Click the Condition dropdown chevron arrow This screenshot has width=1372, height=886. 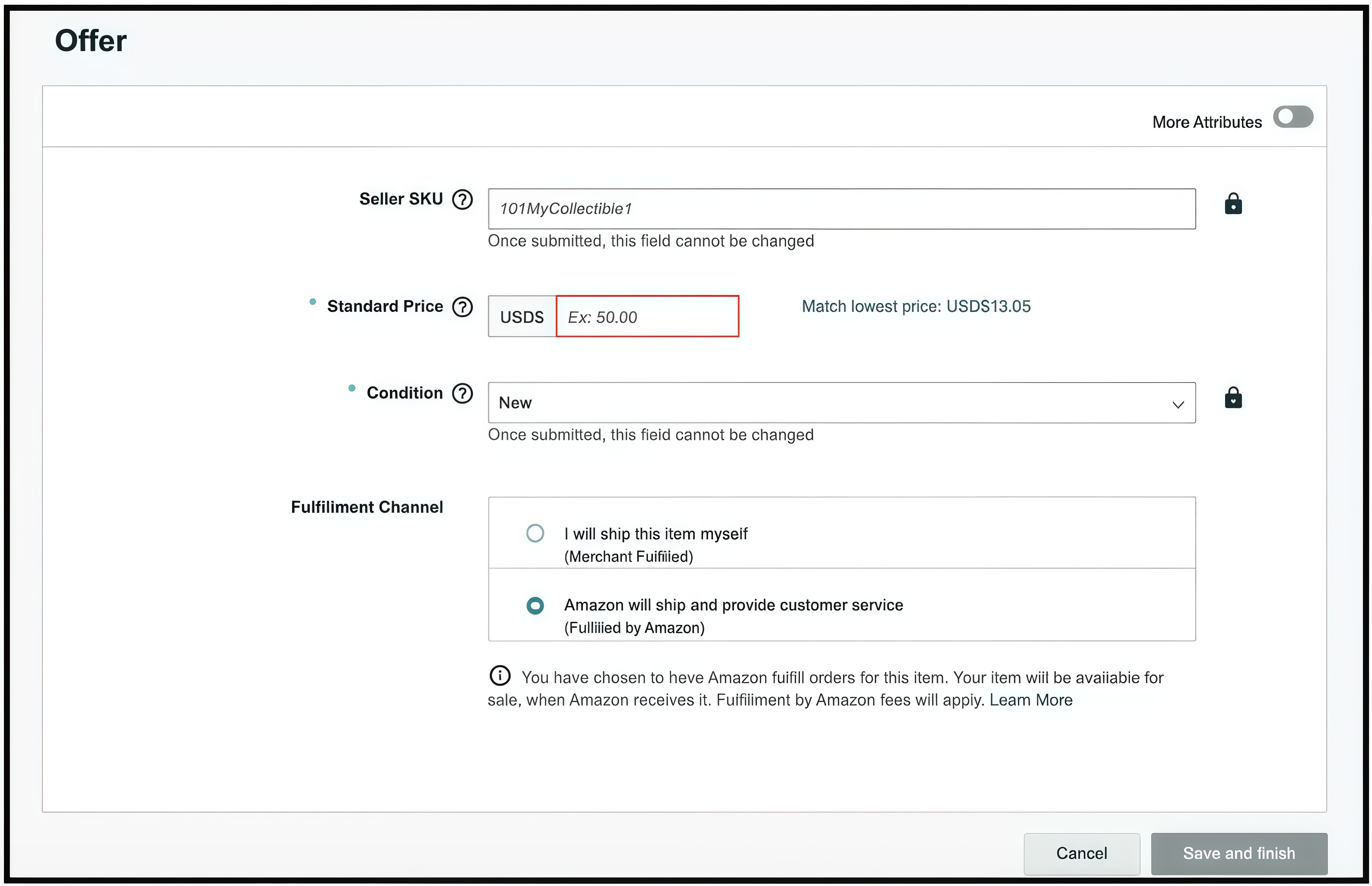click(1178, 404)
